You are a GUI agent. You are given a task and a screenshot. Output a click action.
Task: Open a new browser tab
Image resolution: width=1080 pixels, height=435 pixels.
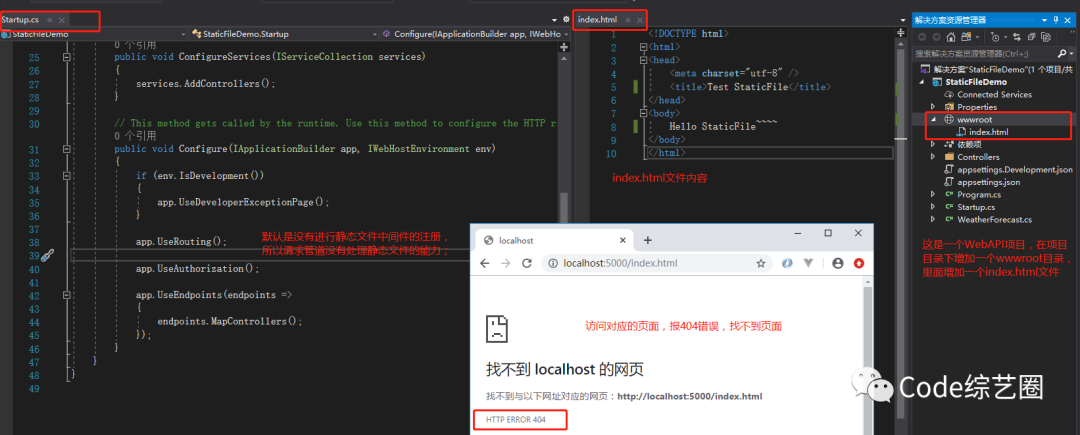click(647, 240)
